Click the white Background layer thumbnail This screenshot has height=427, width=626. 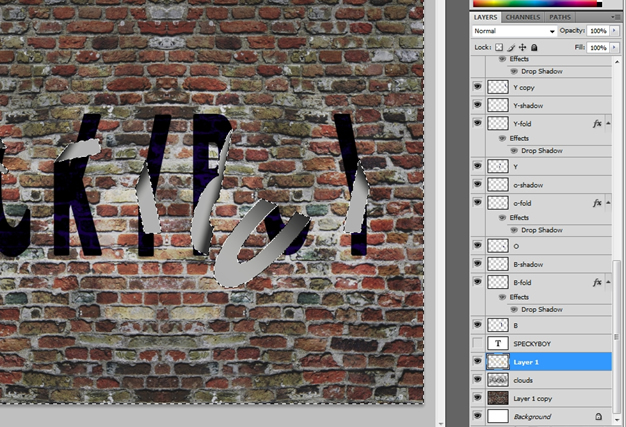point(498,417)
